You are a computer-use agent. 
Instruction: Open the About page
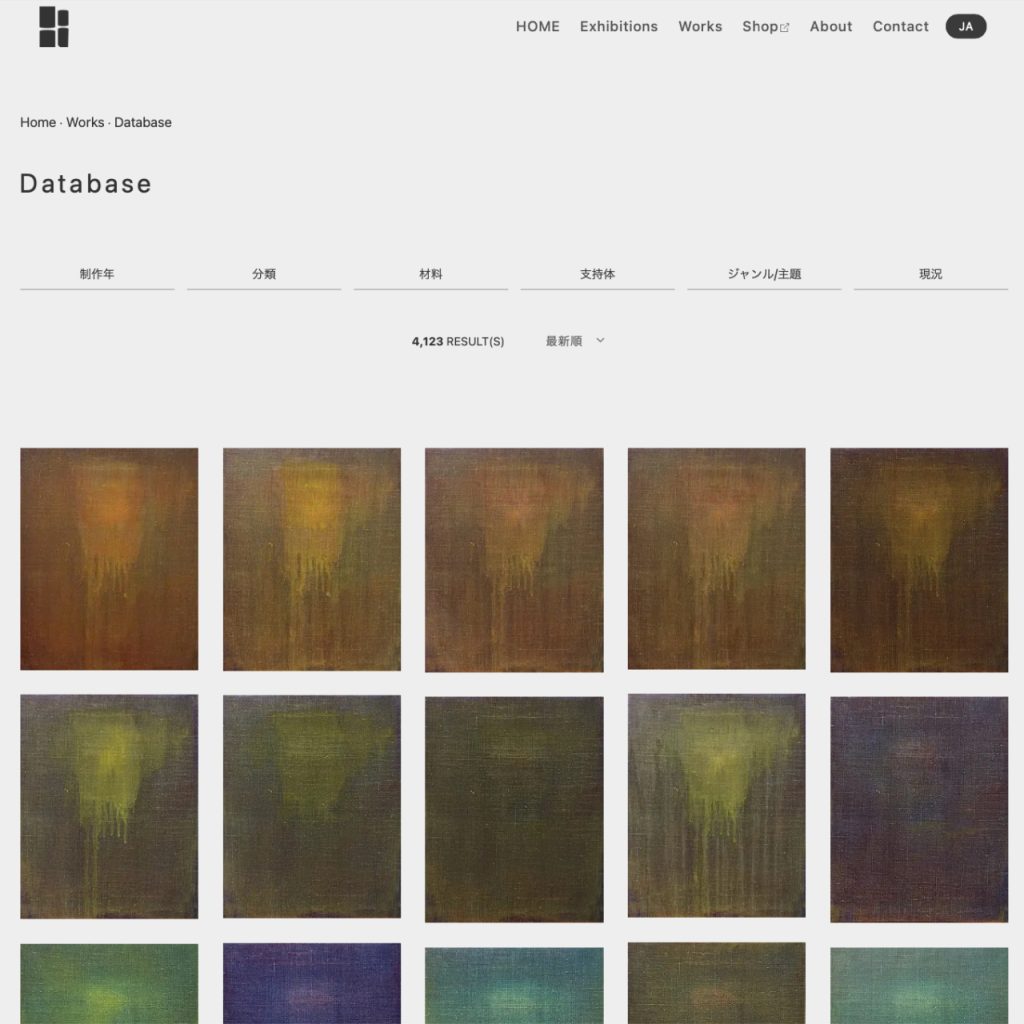click(831, 27)
